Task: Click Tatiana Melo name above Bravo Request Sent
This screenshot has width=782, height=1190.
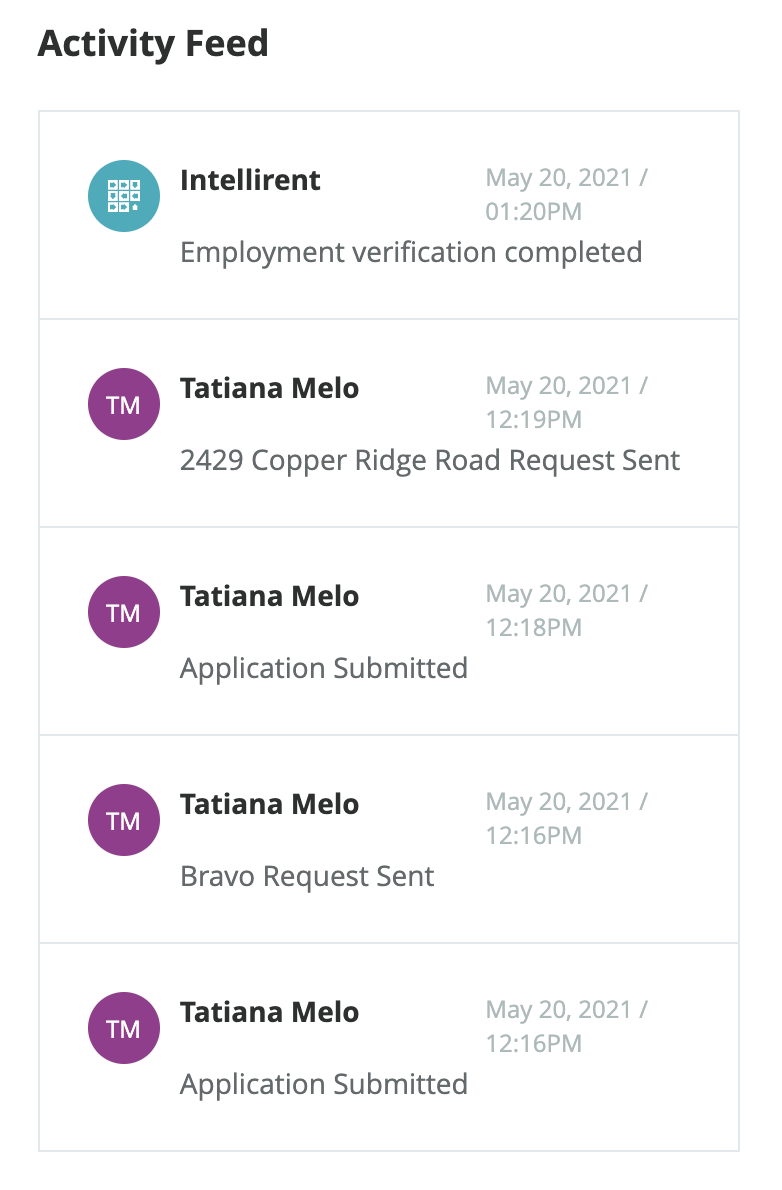Action: (x=269, y=804)
